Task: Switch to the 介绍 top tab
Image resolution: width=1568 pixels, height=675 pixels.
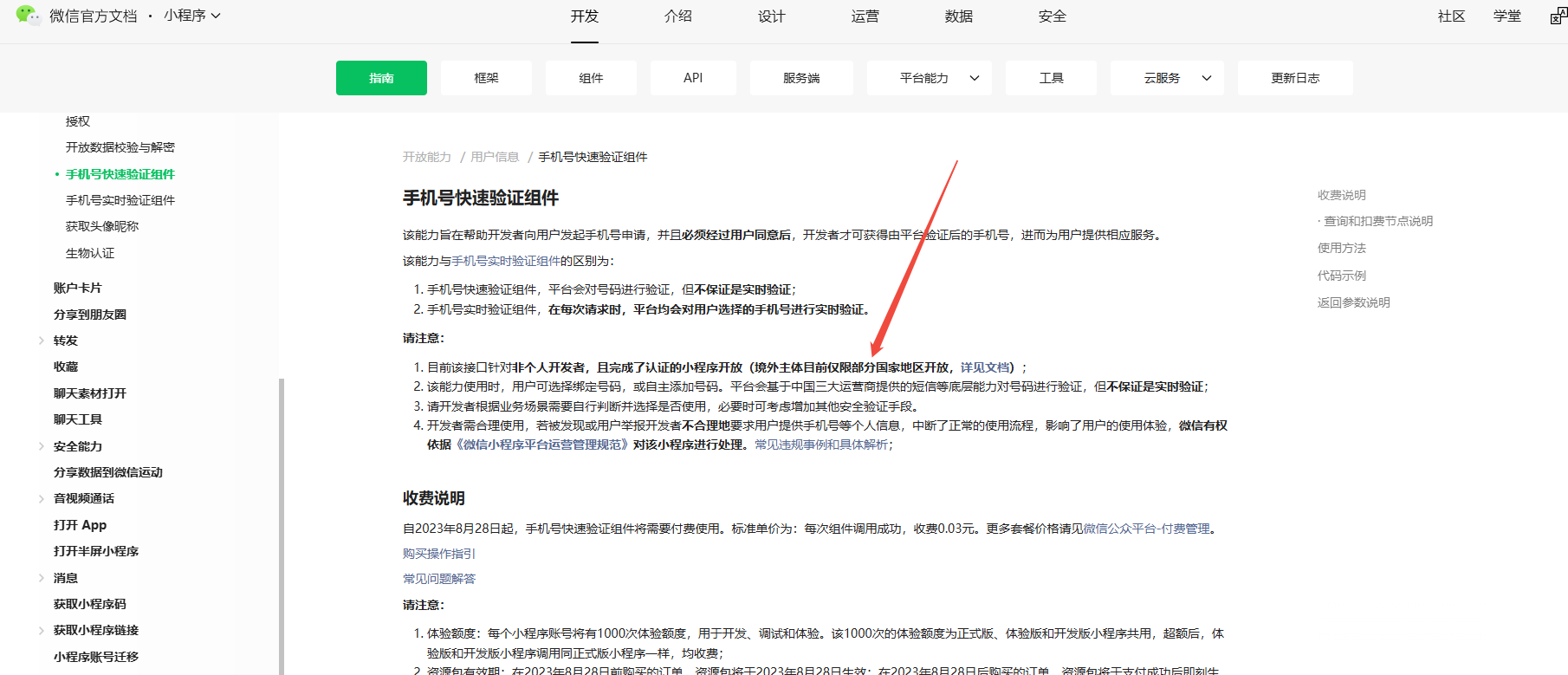Action: [678, 16]
